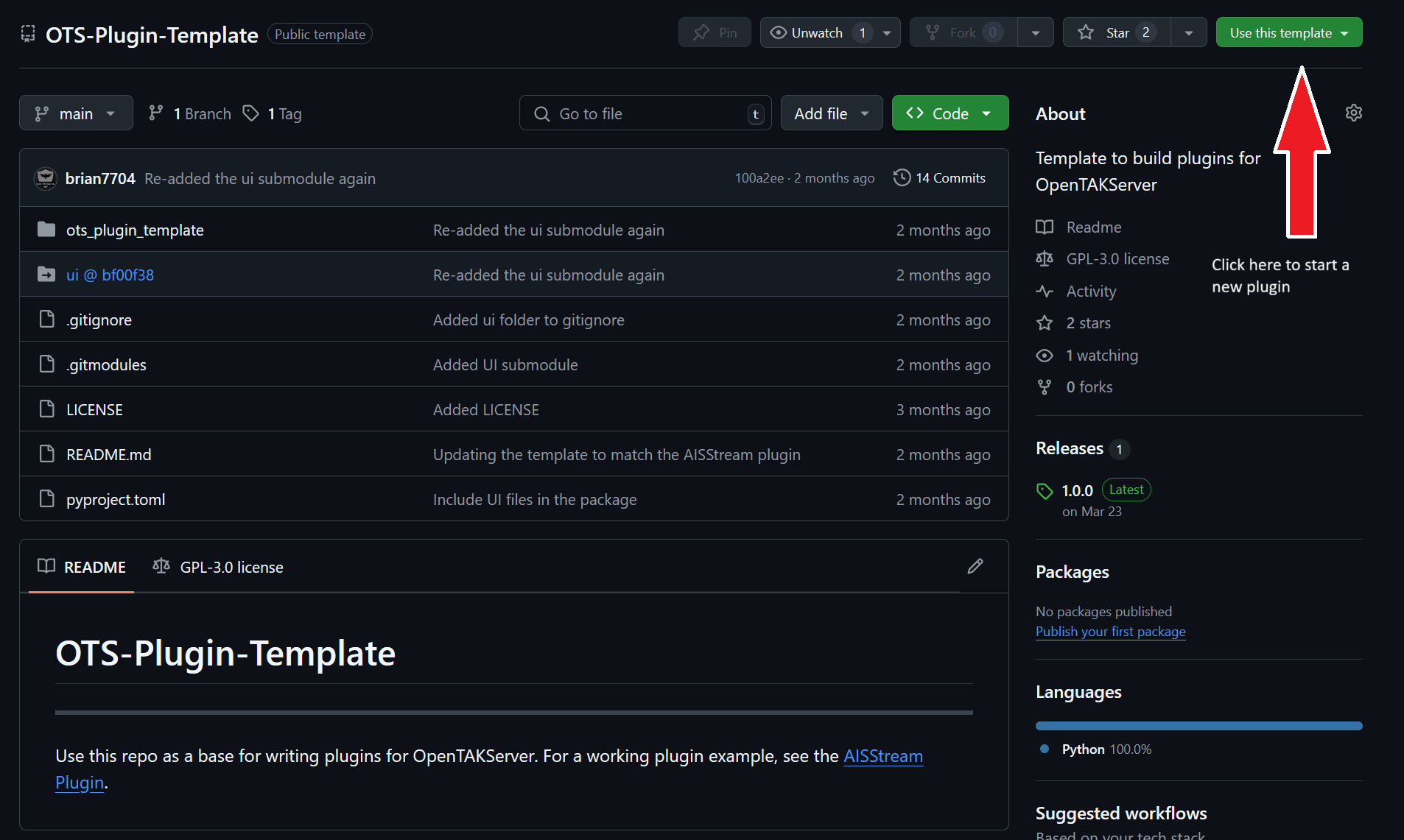Open the fork options dropdown arrow

(1036, 32)
